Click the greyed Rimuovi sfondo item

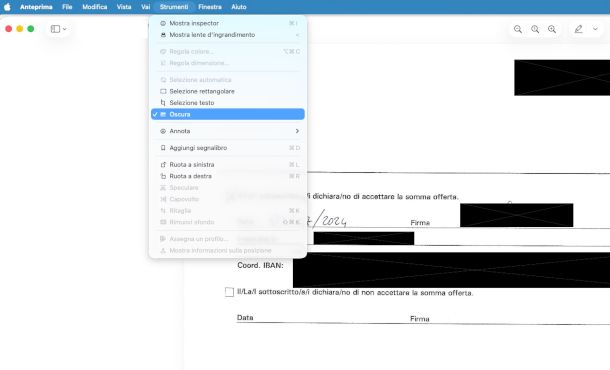coord(228,222)
